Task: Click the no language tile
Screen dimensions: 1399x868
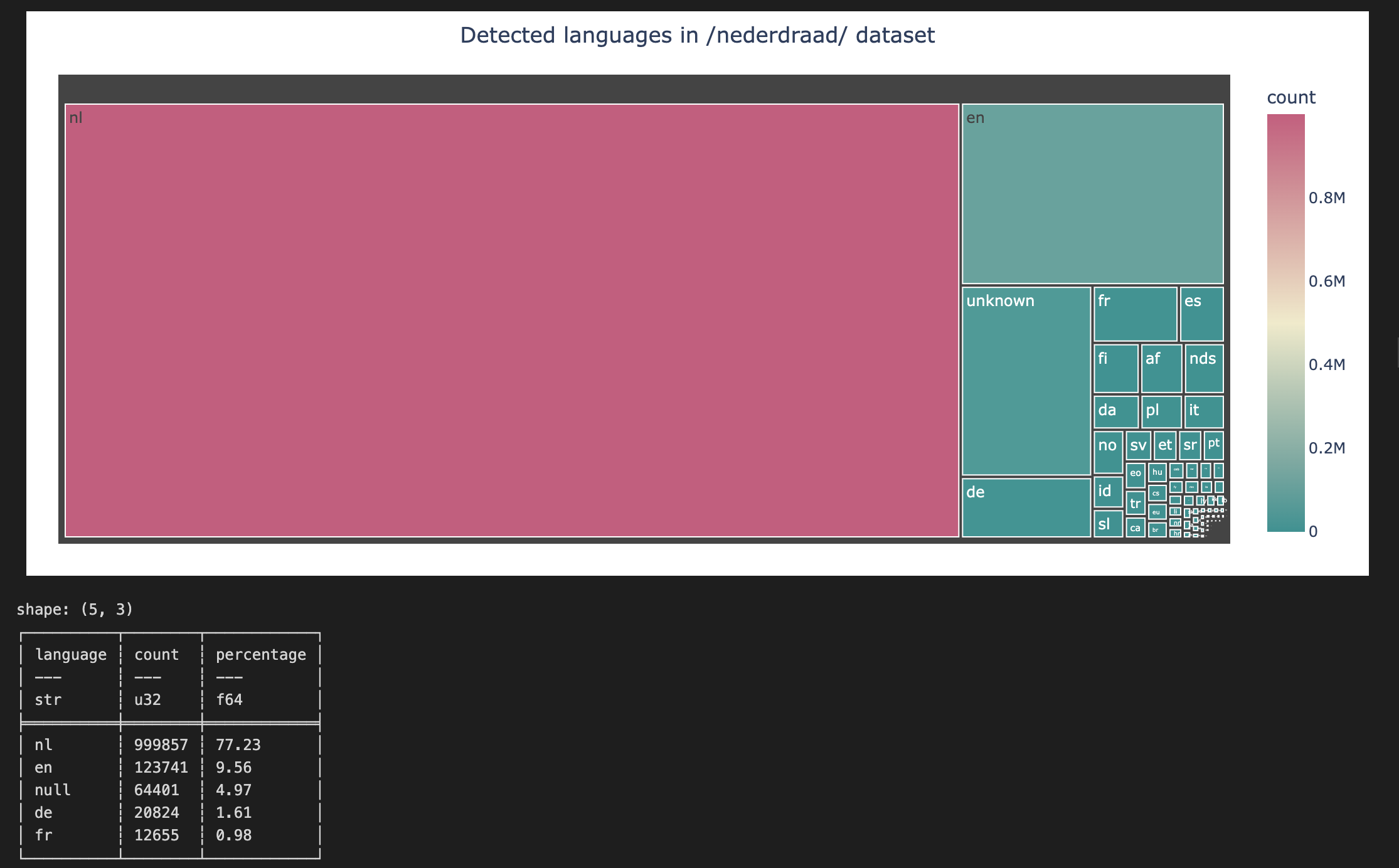Action: point(1108,452)
